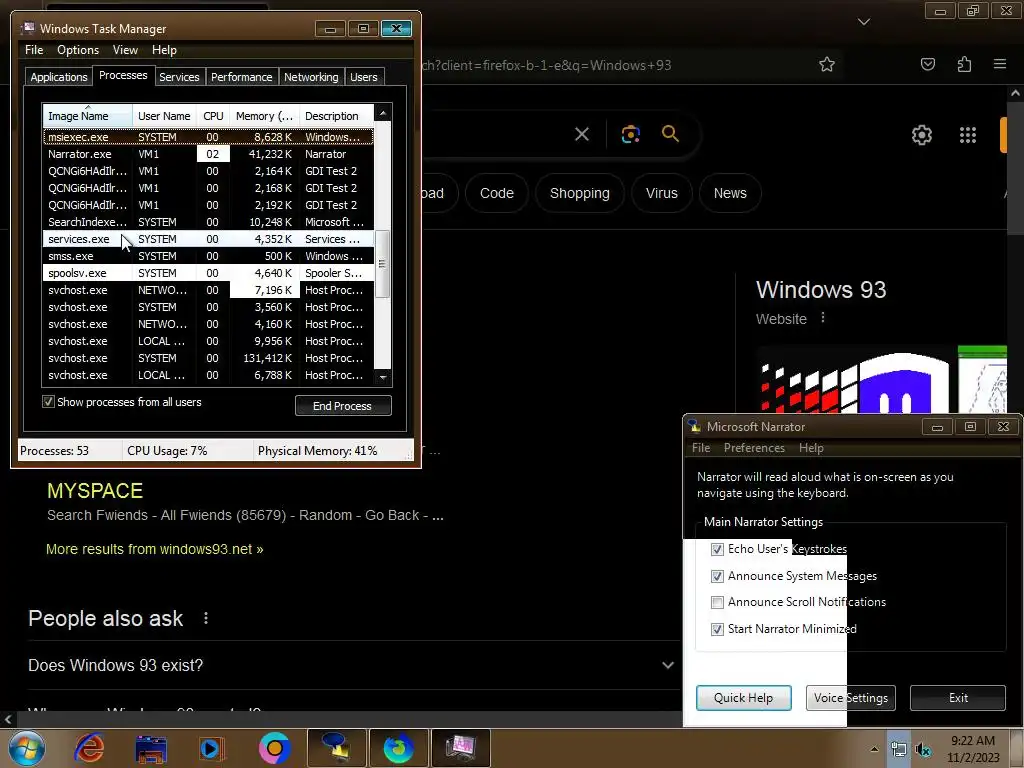1024x768 pixels.
Task: Open the Firefox extensions puzzle icon
Action: coord(964,64)
